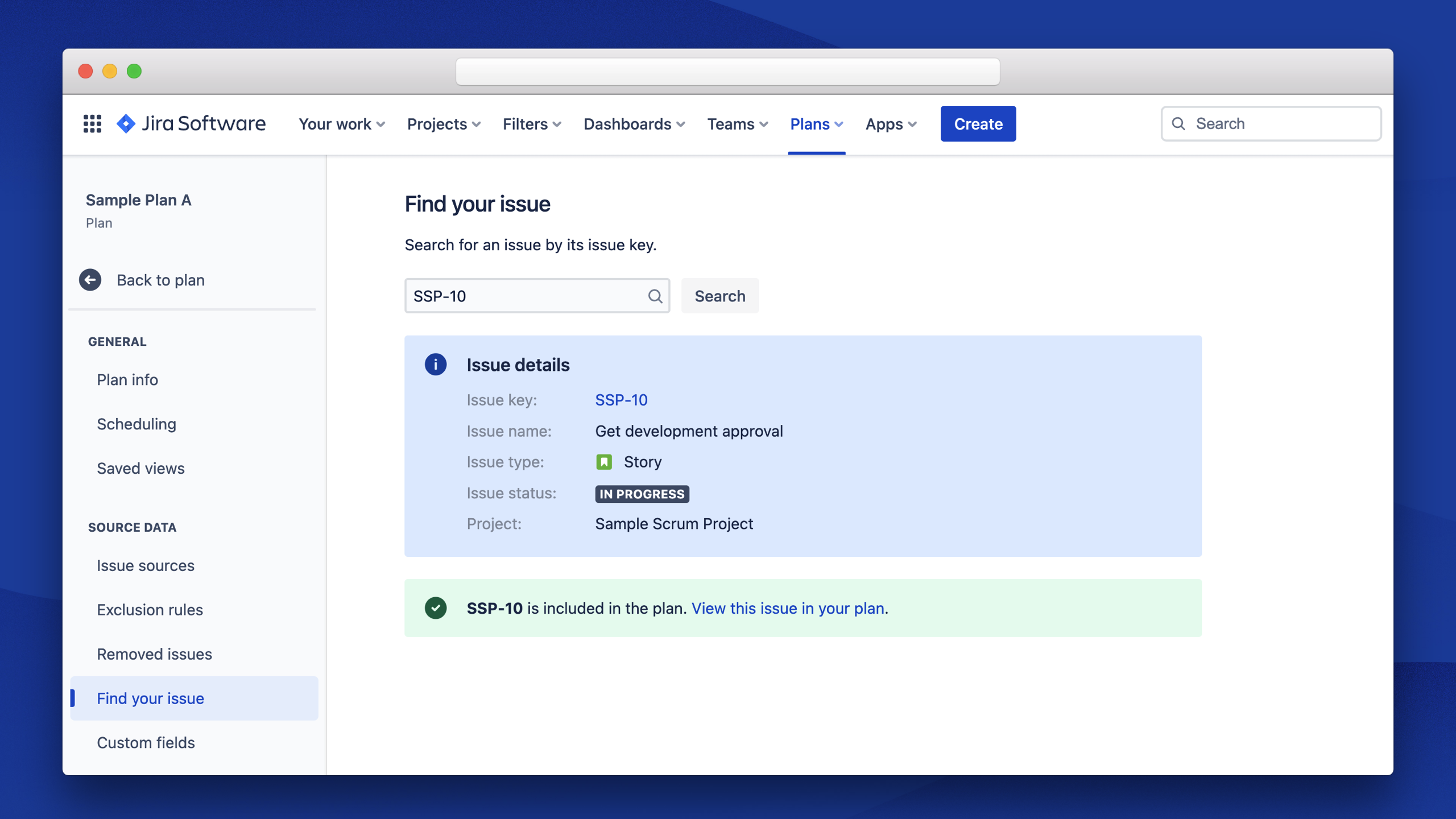Click the Issue details heading

(x=518, y=365)
